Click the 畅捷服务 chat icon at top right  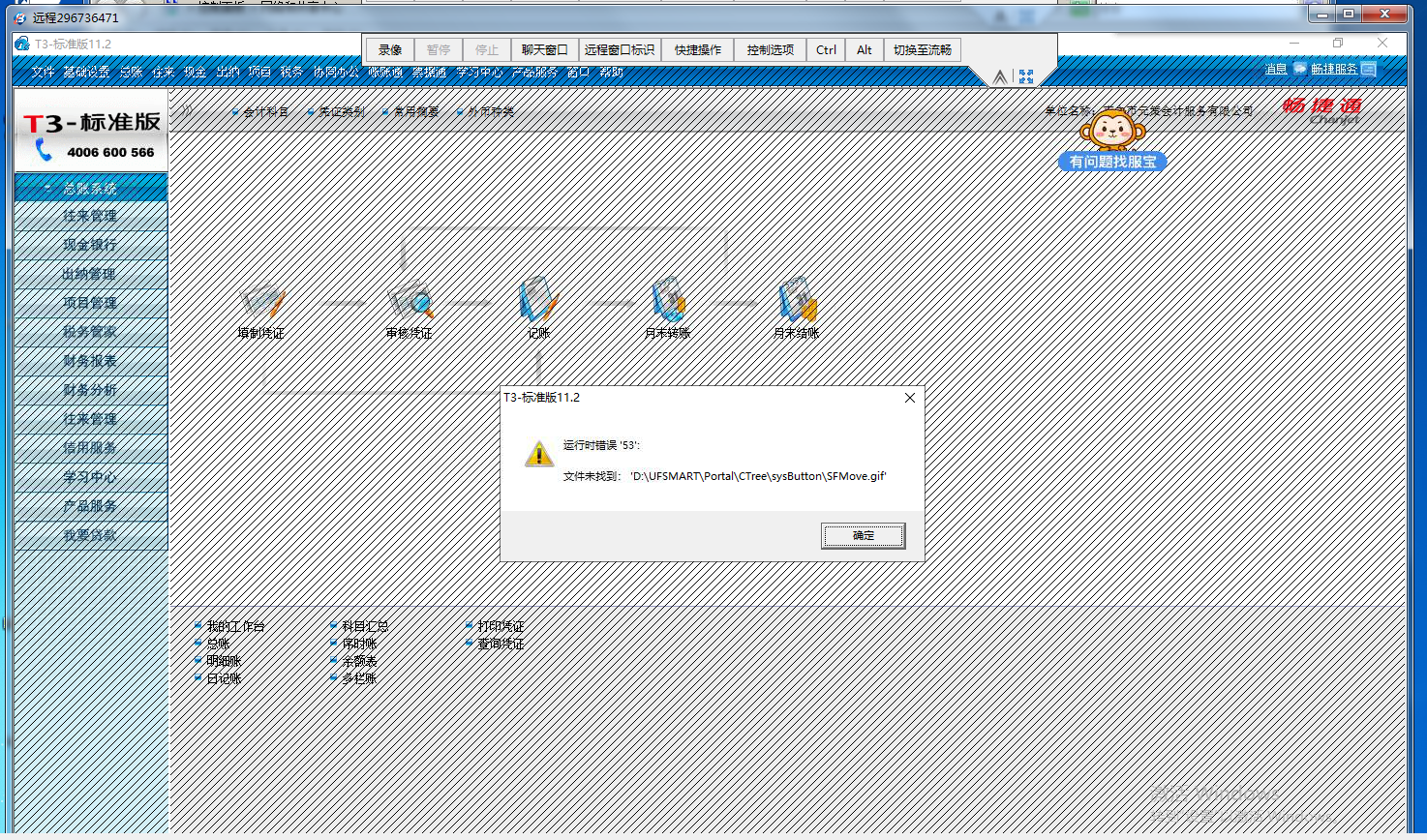pyautogui.click(x=1368, y=69)
